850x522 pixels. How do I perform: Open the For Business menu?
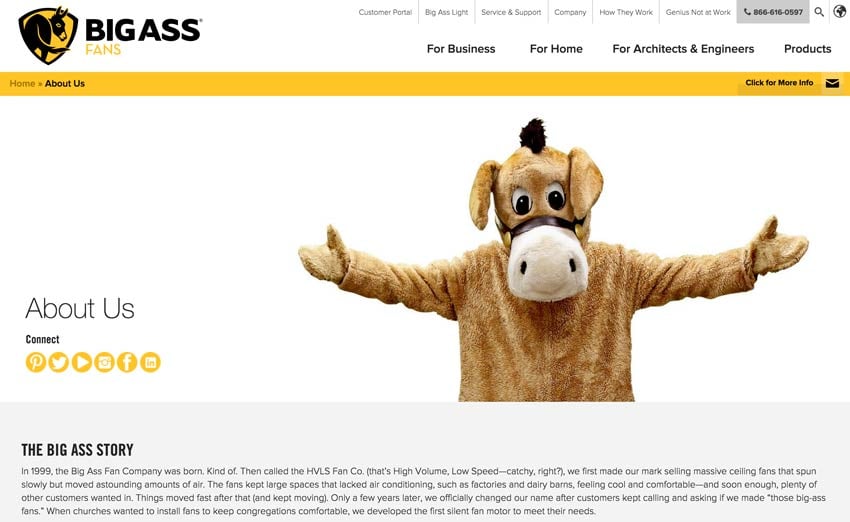(461, 49)
